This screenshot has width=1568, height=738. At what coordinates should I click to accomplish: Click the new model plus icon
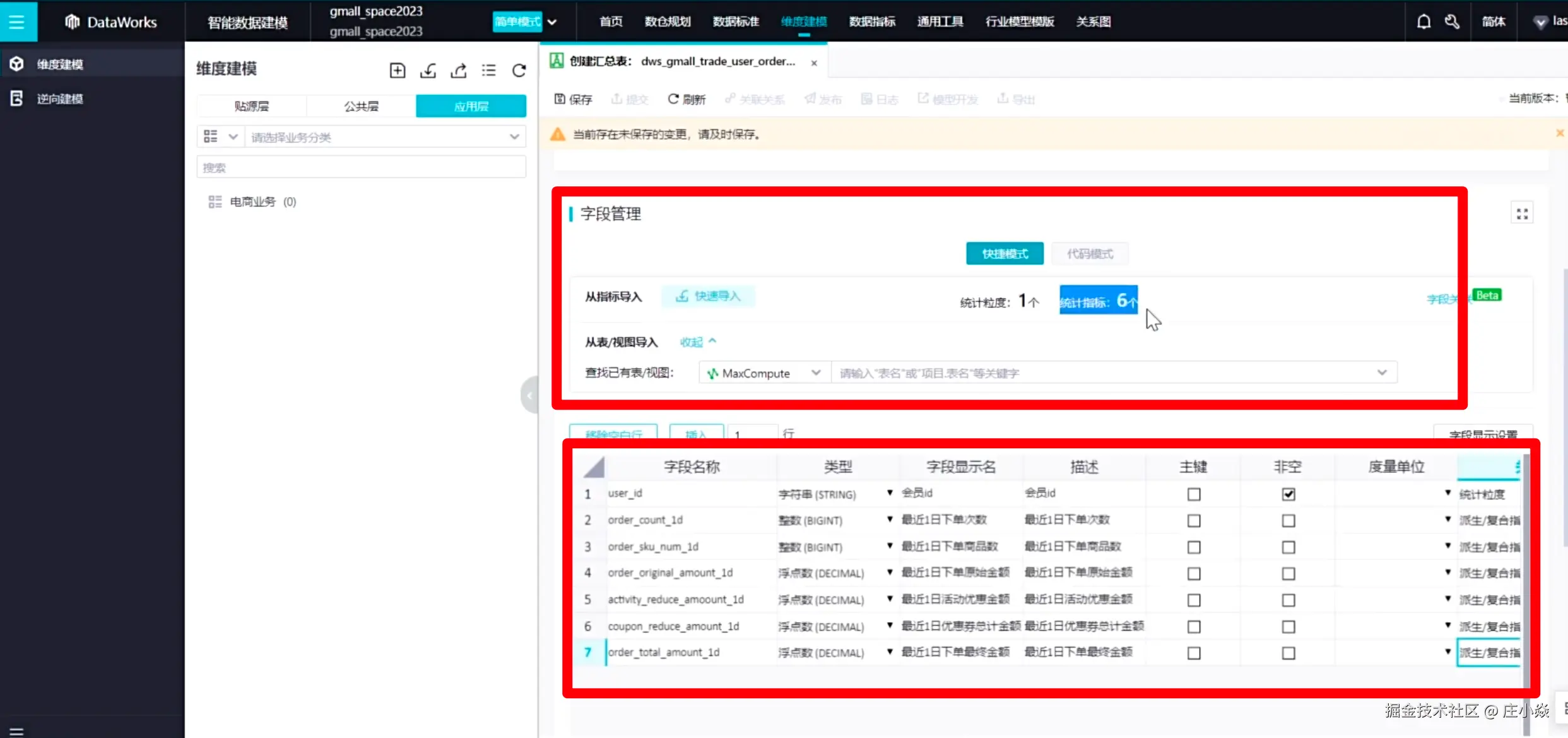point(397,70)
